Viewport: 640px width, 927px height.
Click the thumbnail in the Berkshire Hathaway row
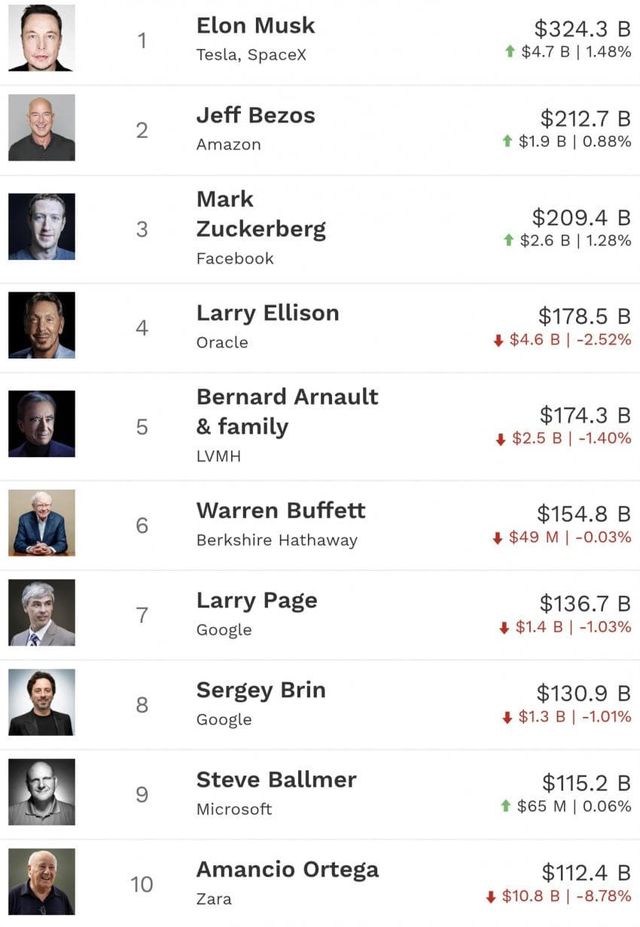[42, 523]
